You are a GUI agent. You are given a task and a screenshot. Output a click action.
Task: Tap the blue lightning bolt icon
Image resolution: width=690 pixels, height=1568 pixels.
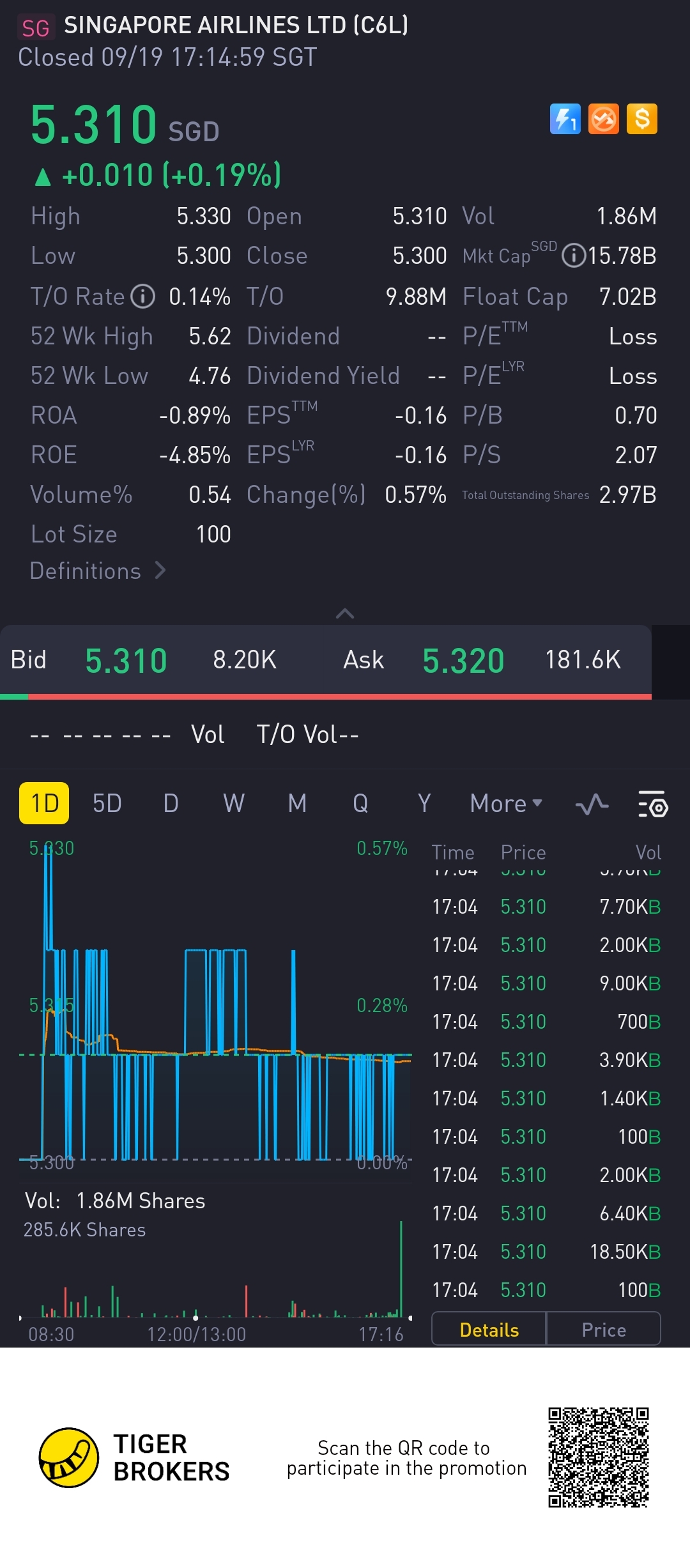[565, 119]
